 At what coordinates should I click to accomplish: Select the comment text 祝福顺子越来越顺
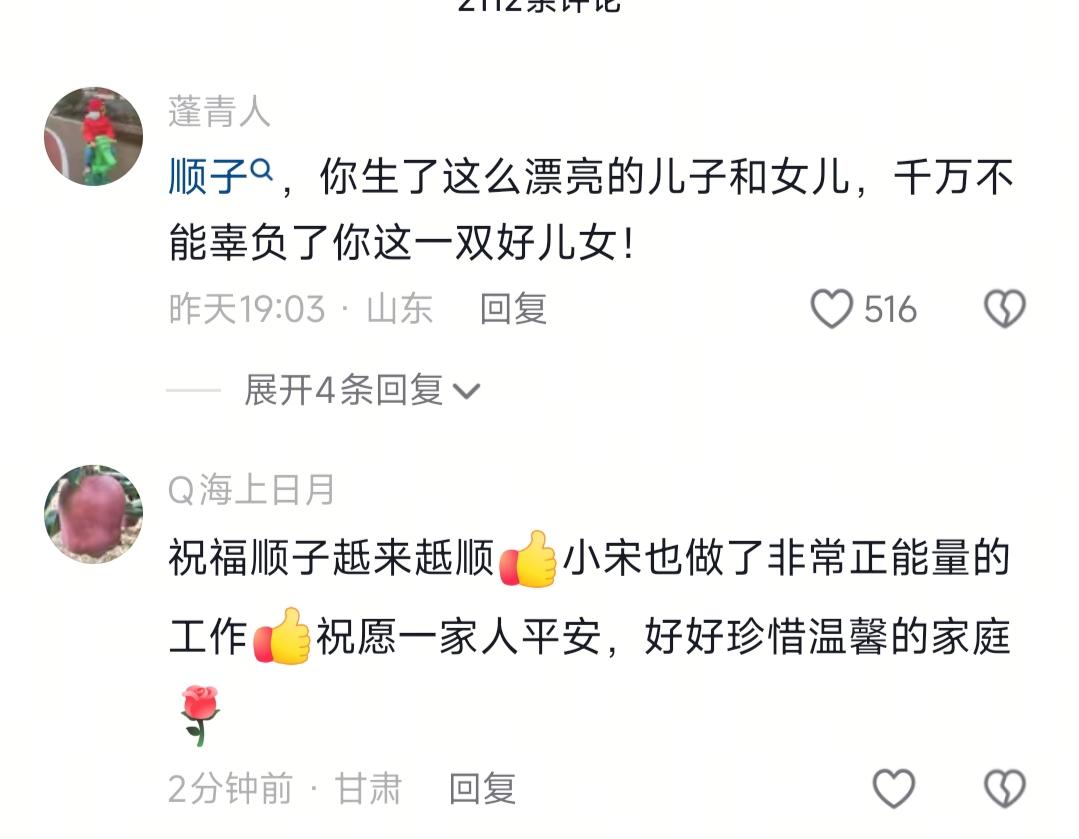pos(332,557)
